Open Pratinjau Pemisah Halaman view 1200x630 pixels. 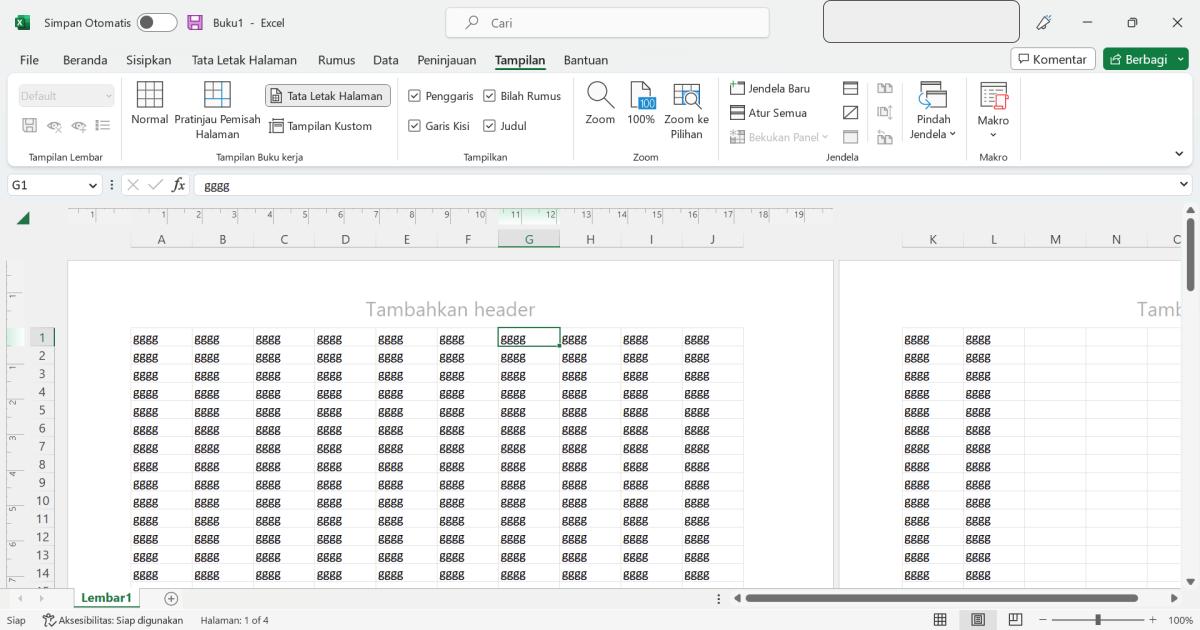[x=217, y=110]
